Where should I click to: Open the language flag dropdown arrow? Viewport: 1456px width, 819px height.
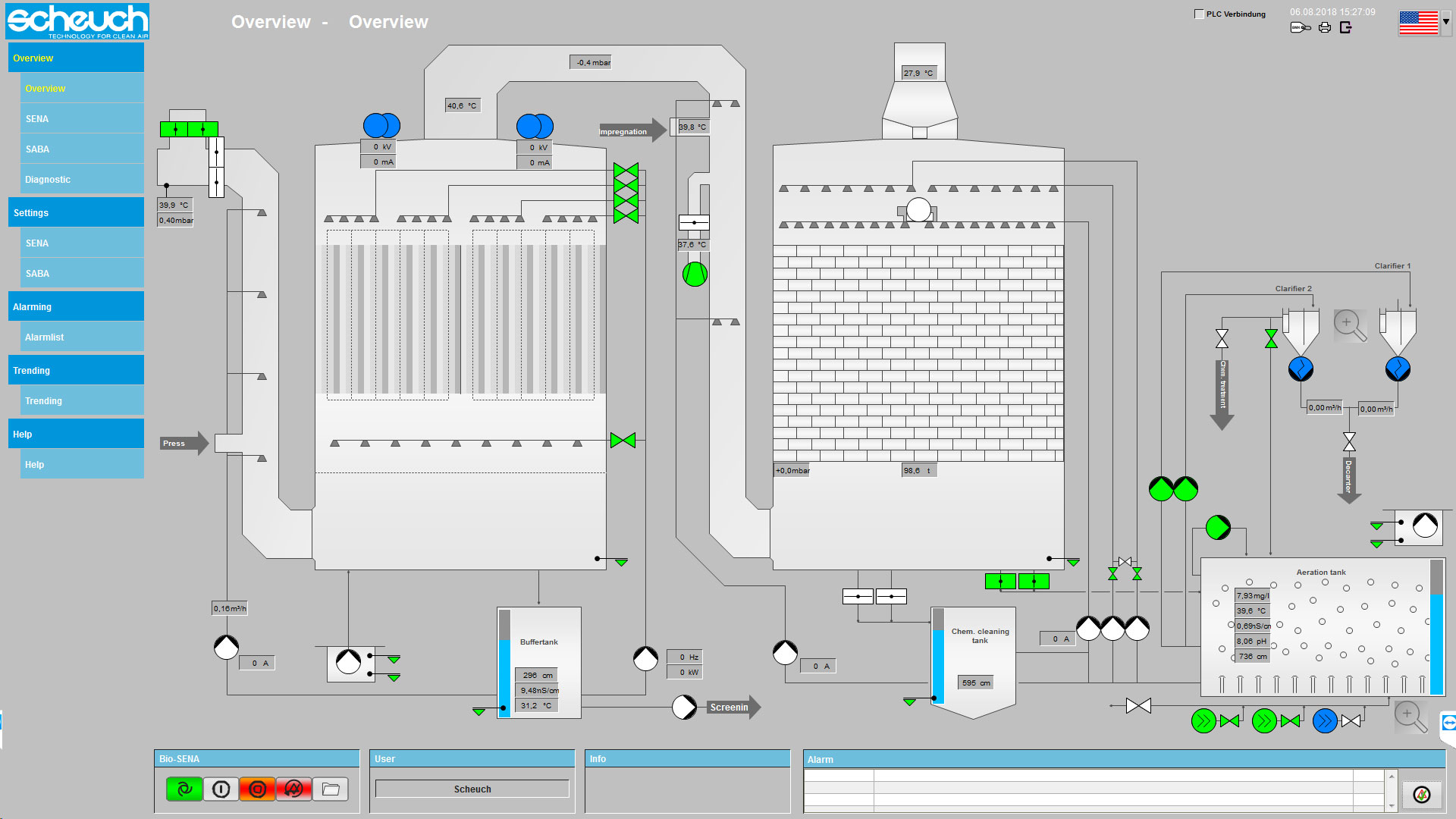click(1446, 22)
